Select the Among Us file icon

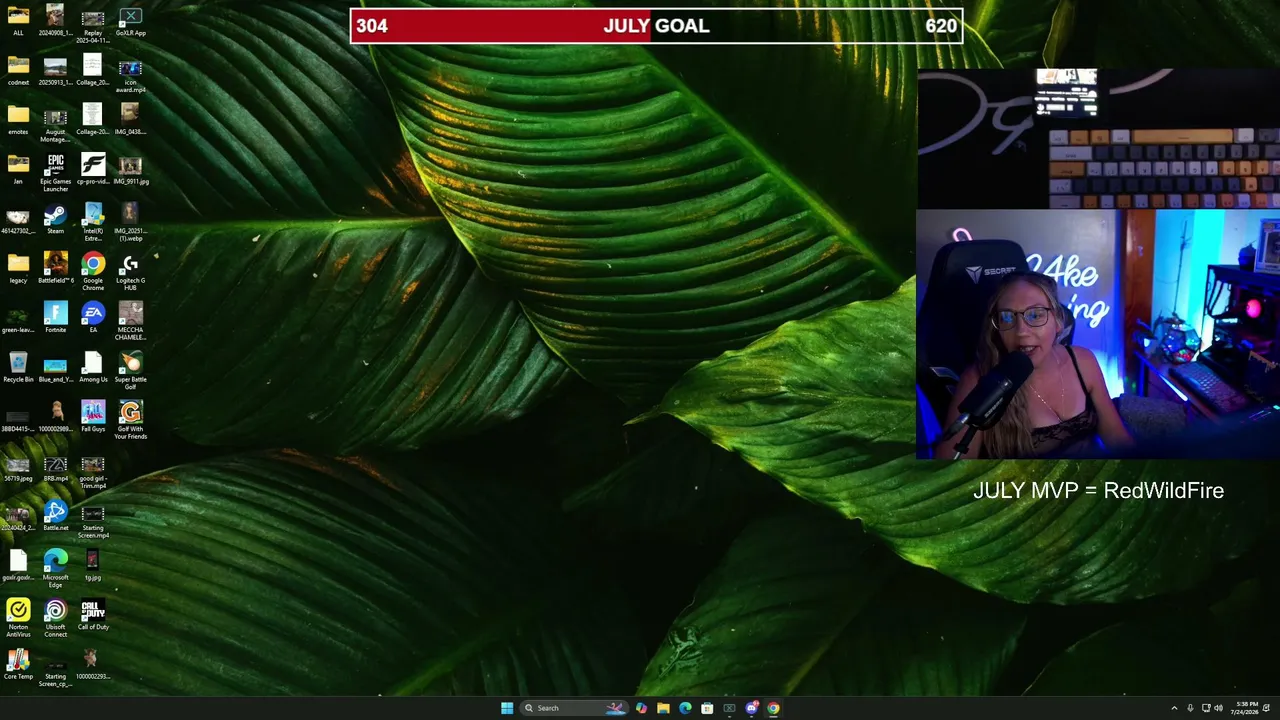click(93, 367)
